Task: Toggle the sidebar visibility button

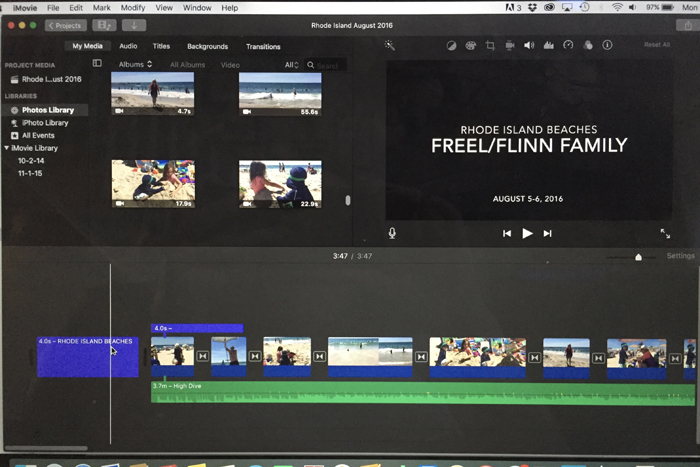Action: [x=97, y=64]
